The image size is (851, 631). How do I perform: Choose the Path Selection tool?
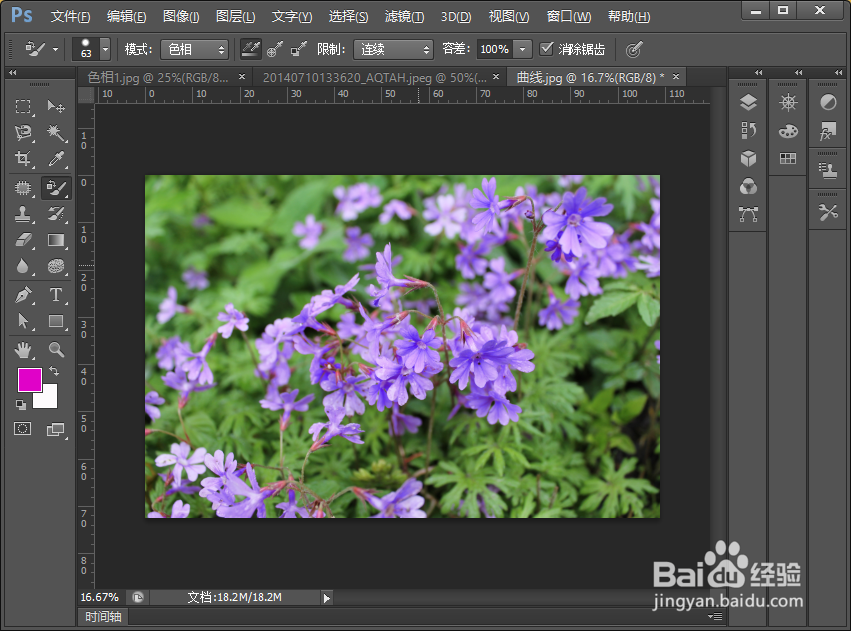coord(23,321)
